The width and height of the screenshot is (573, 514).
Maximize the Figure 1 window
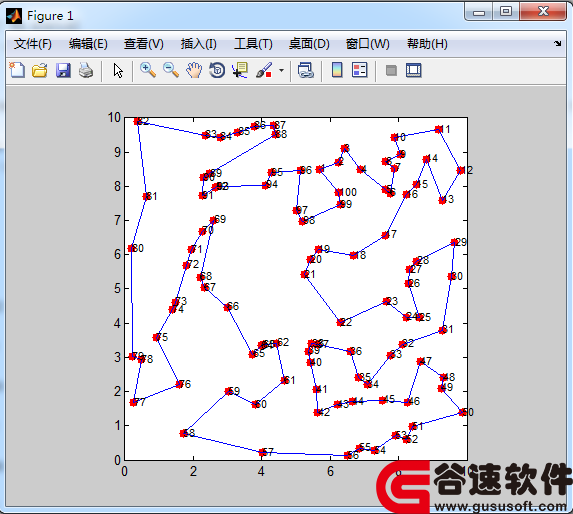click(506, 12)
